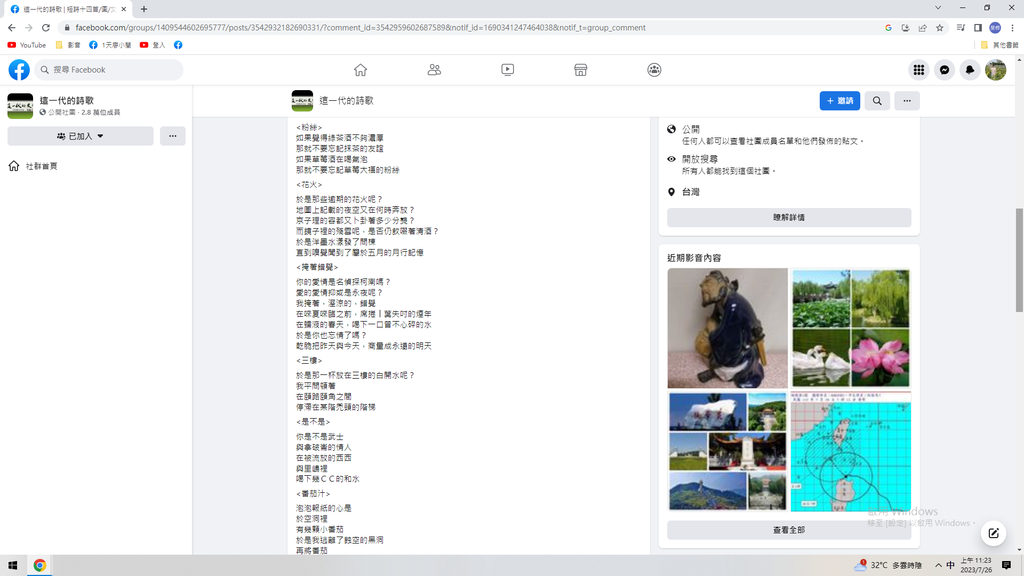Open the Watch video icon
Screen dimensions: 1024x576
tap(507, 70)
